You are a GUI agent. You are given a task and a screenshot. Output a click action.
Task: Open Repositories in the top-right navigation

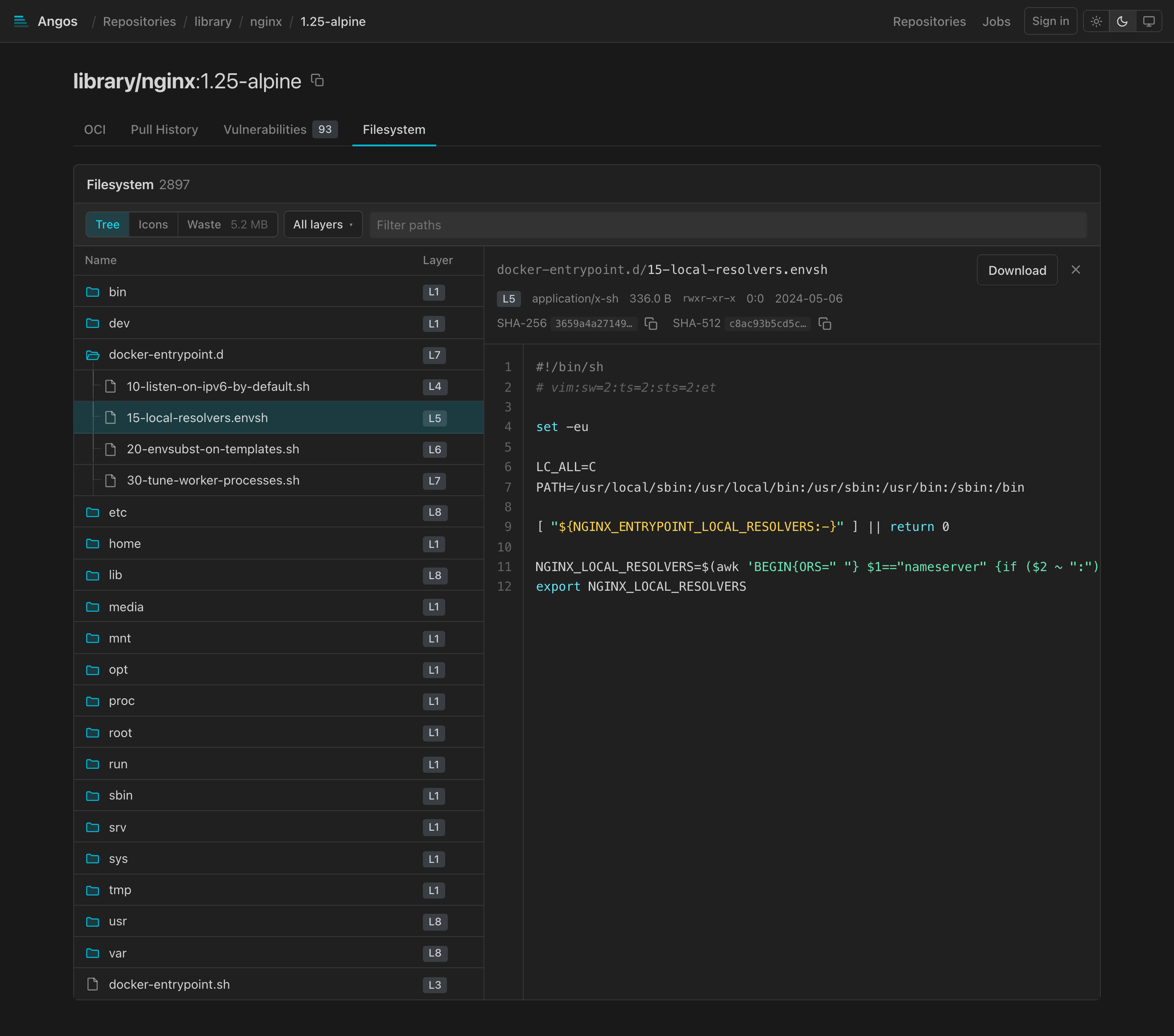(929, 21)
